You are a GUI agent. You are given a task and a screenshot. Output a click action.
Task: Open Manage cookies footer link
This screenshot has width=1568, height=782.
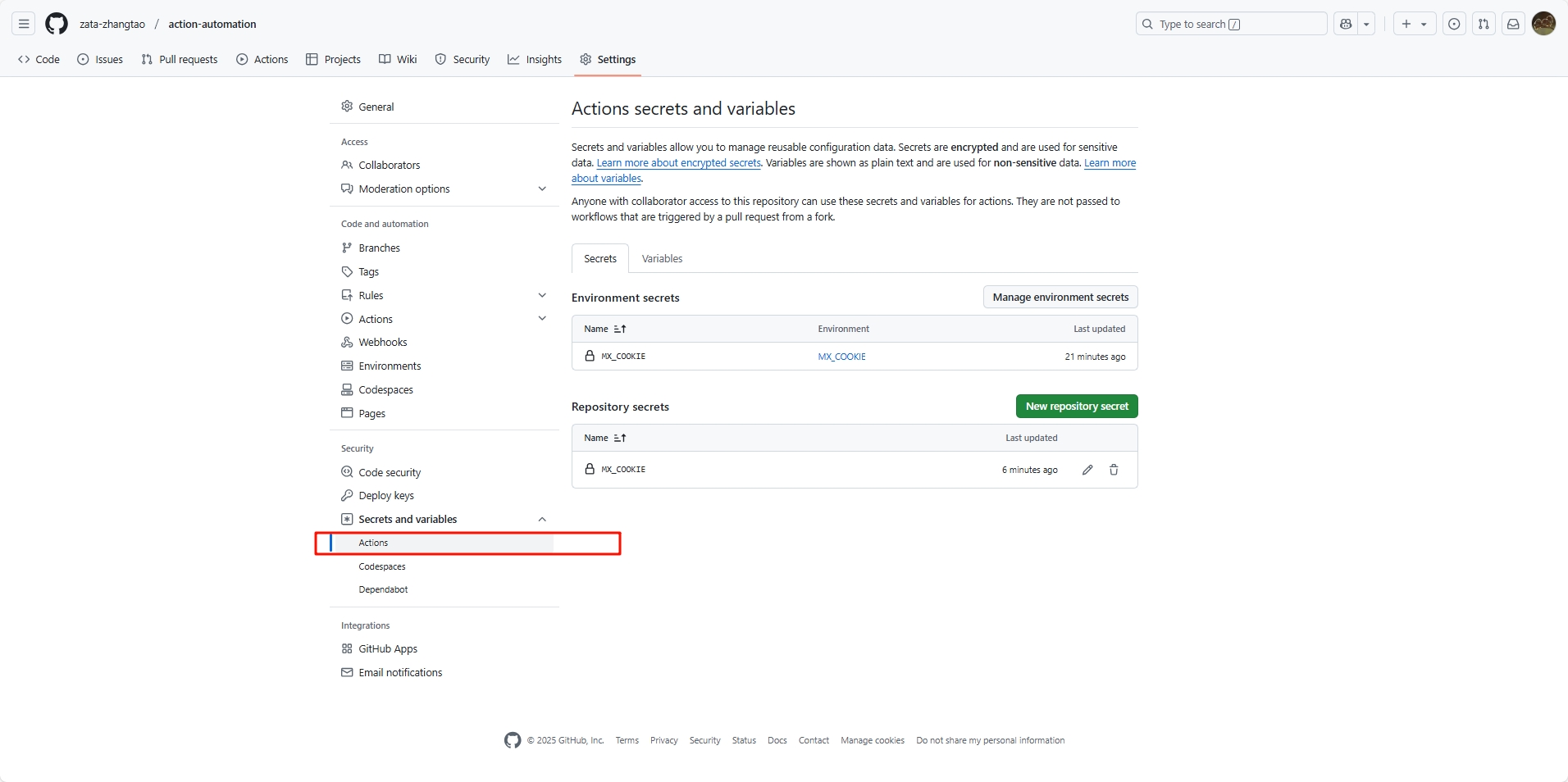(873, 740)
